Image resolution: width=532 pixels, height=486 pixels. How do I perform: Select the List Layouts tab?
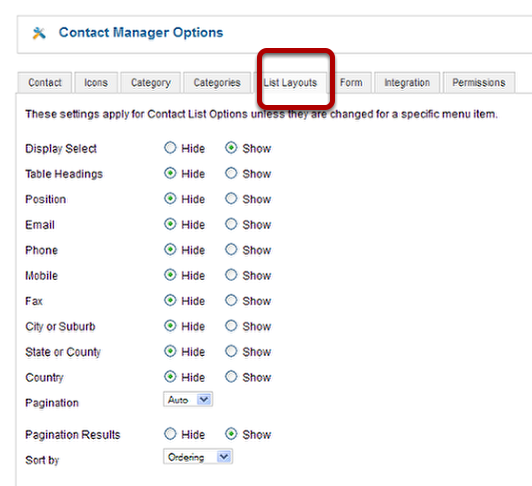(290, 82)
